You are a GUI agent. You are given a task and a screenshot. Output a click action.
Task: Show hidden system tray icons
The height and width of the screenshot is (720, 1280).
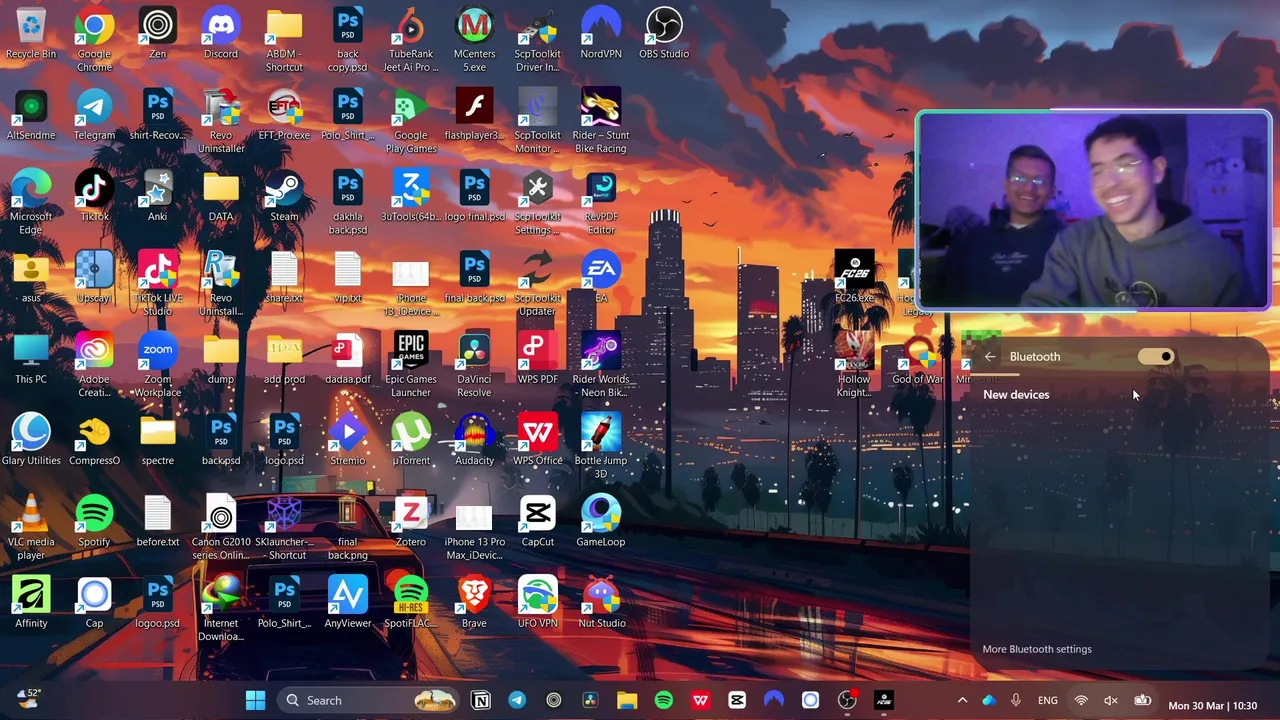(x=962, y=700)
